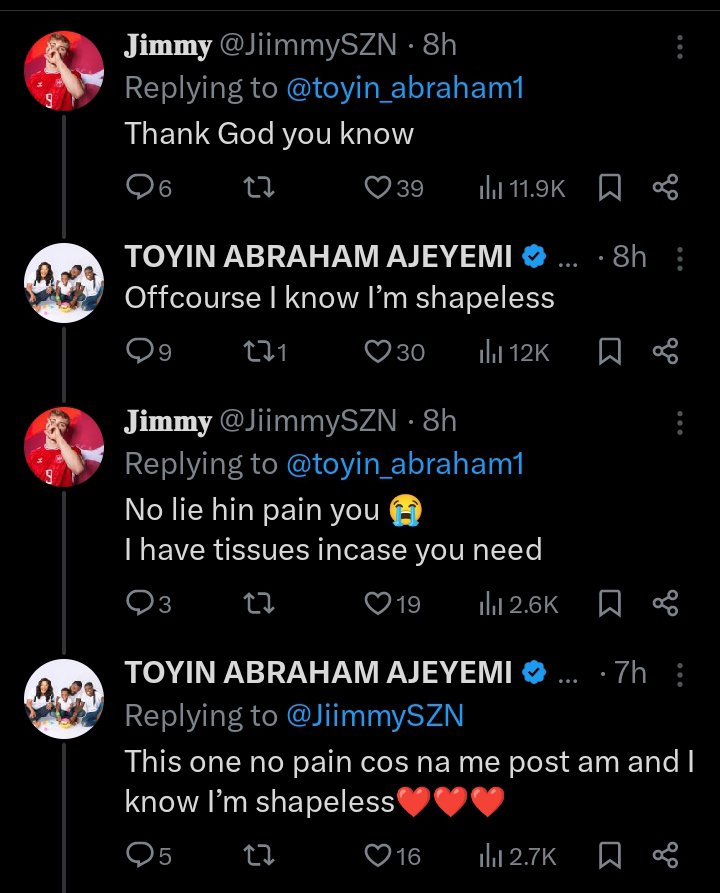Open more options on Jimmy's tissues tweet

[680, 422]
